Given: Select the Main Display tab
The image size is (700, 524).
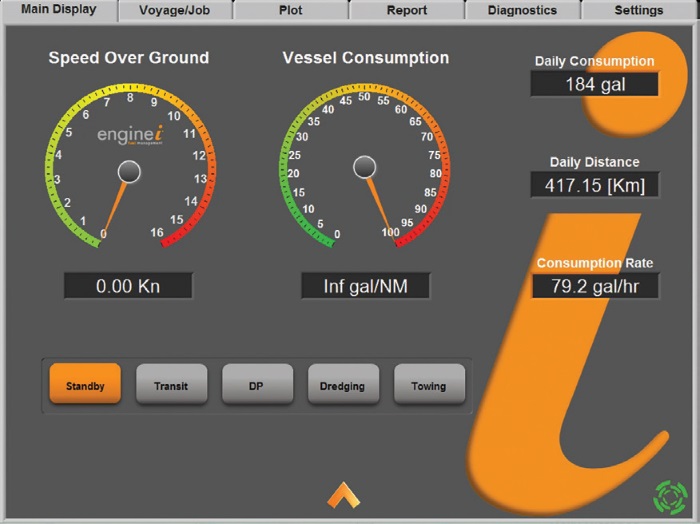Looking at the screenshot, I should pyautogui.click(x=59, y=10).
